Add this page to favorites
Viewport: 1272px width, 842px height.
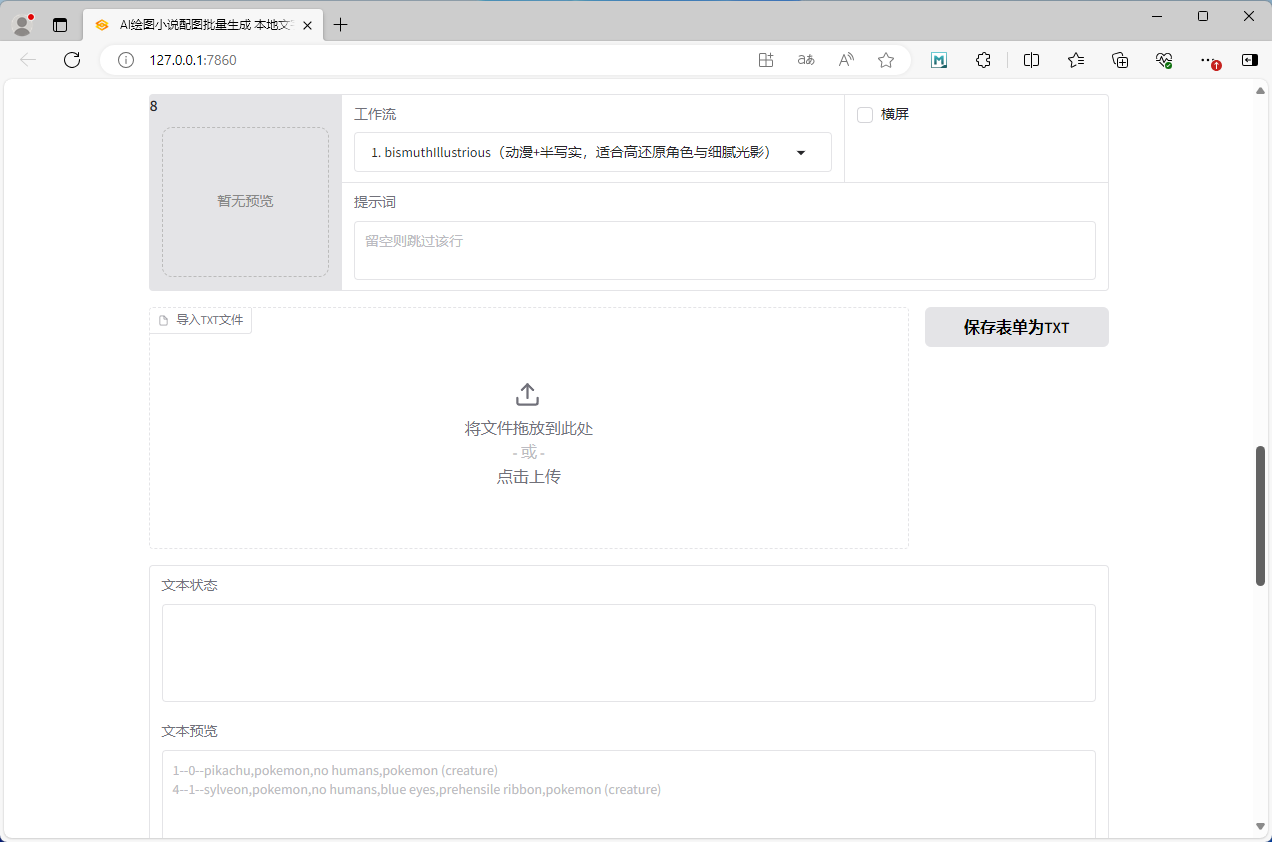(x=886, y=60)
